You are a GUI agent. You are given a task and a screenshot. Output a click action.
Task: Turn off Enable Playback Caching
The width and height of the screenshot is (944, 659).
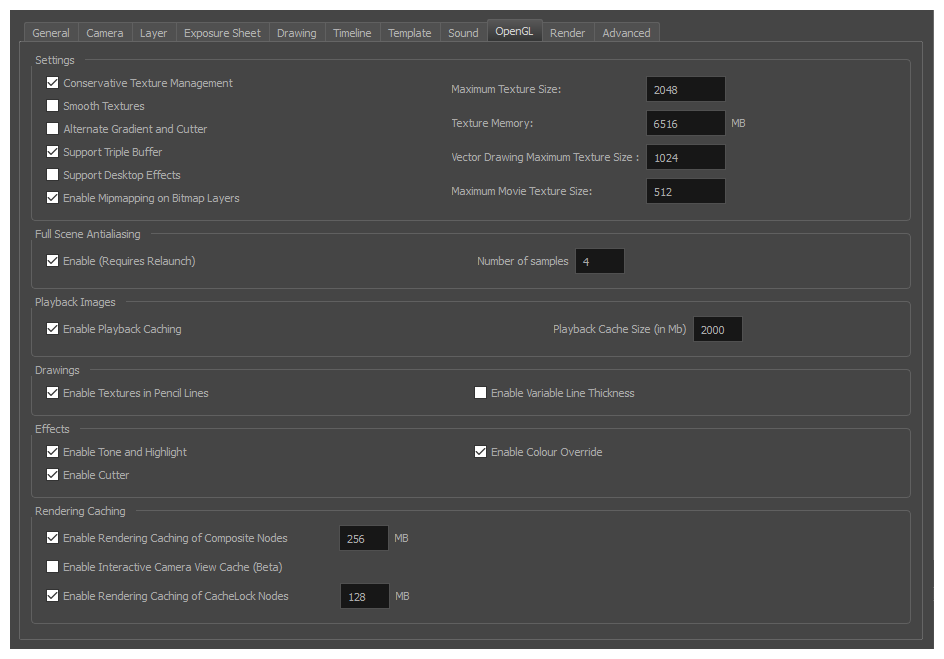pos(52,329)
